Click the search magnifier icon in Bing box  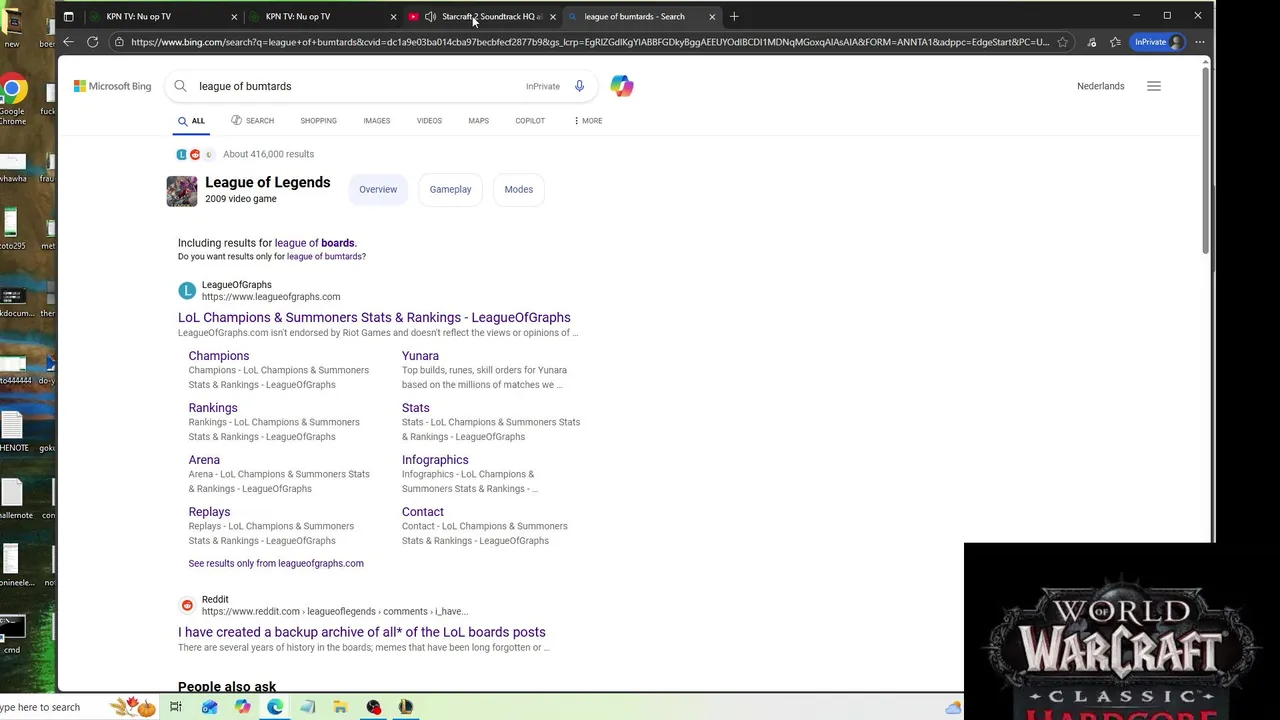click(x=180, y=86)
